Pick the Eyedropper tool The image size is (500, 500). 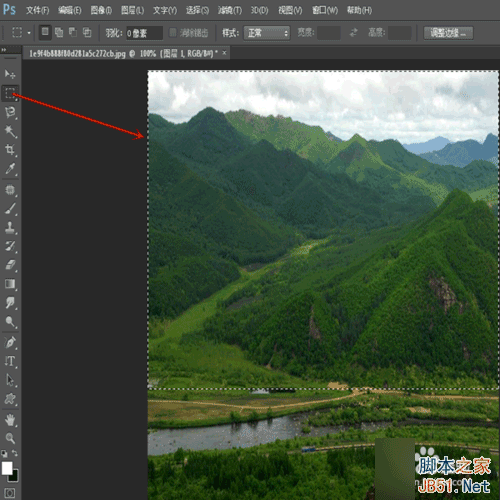(x=10, y=169)
